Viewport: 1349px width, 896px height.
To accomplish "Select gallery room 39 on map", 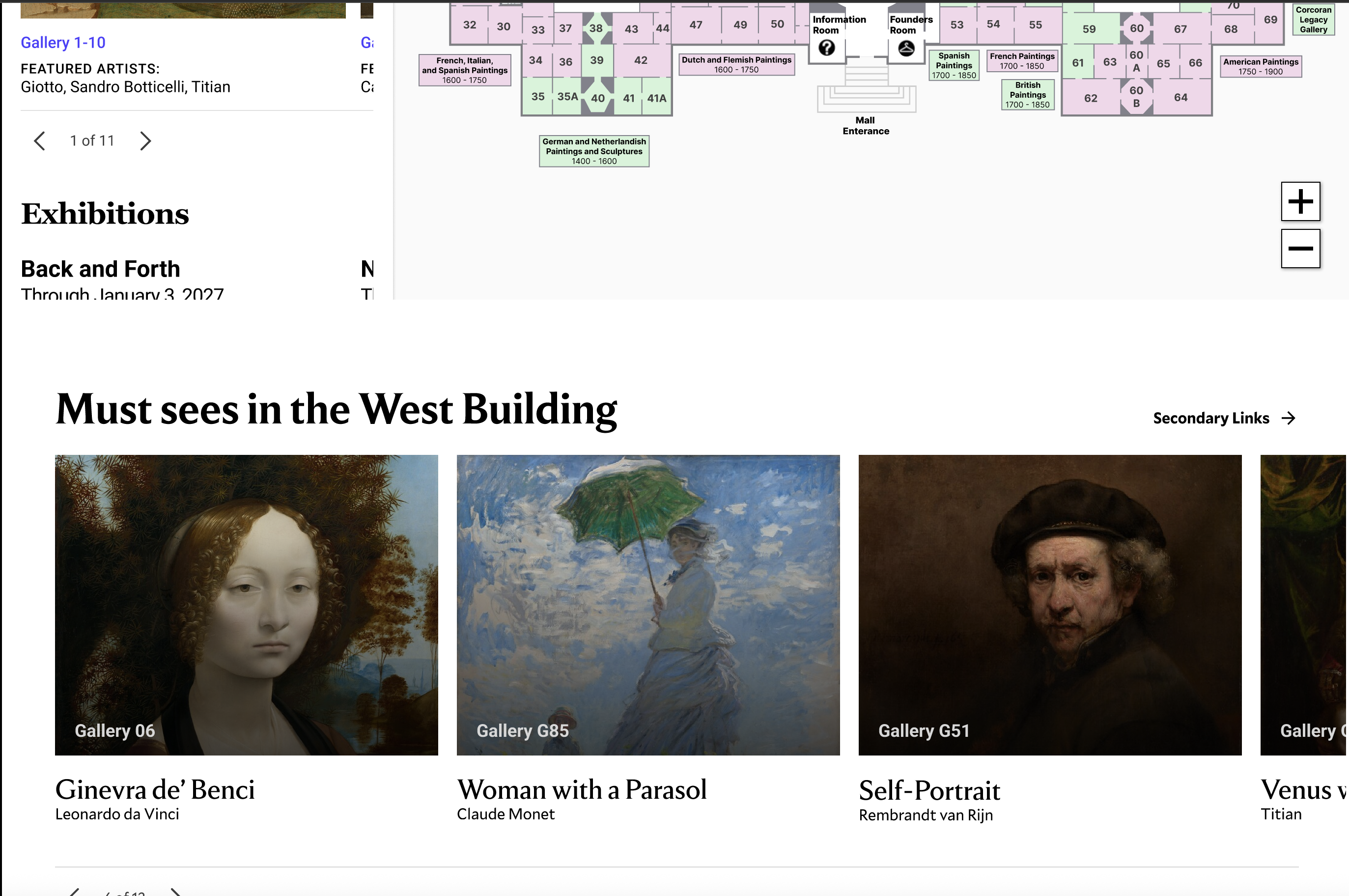I will (x=596, y=60).
